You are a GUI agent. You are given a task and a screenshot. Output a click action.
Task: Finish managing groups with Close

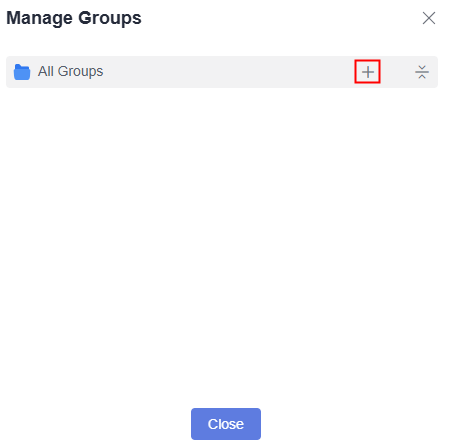pos(226,424)
